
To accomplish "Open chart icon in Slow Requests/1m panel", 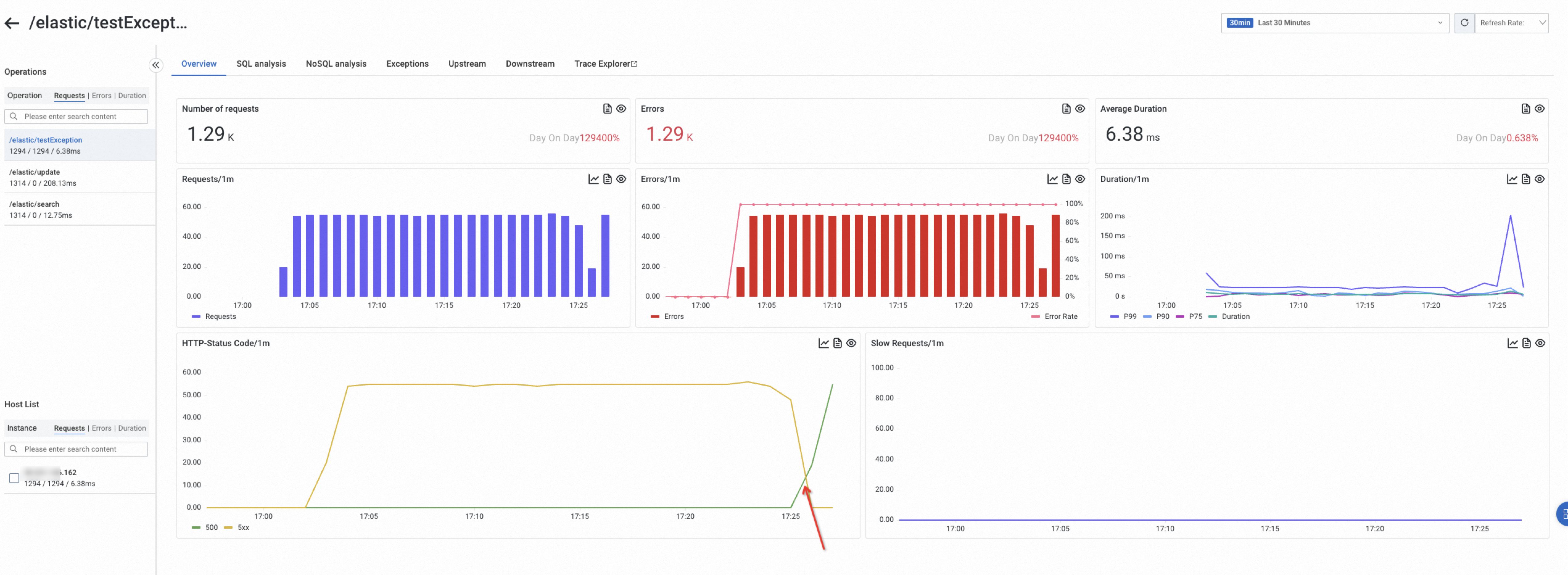I will click(1512, 343).
